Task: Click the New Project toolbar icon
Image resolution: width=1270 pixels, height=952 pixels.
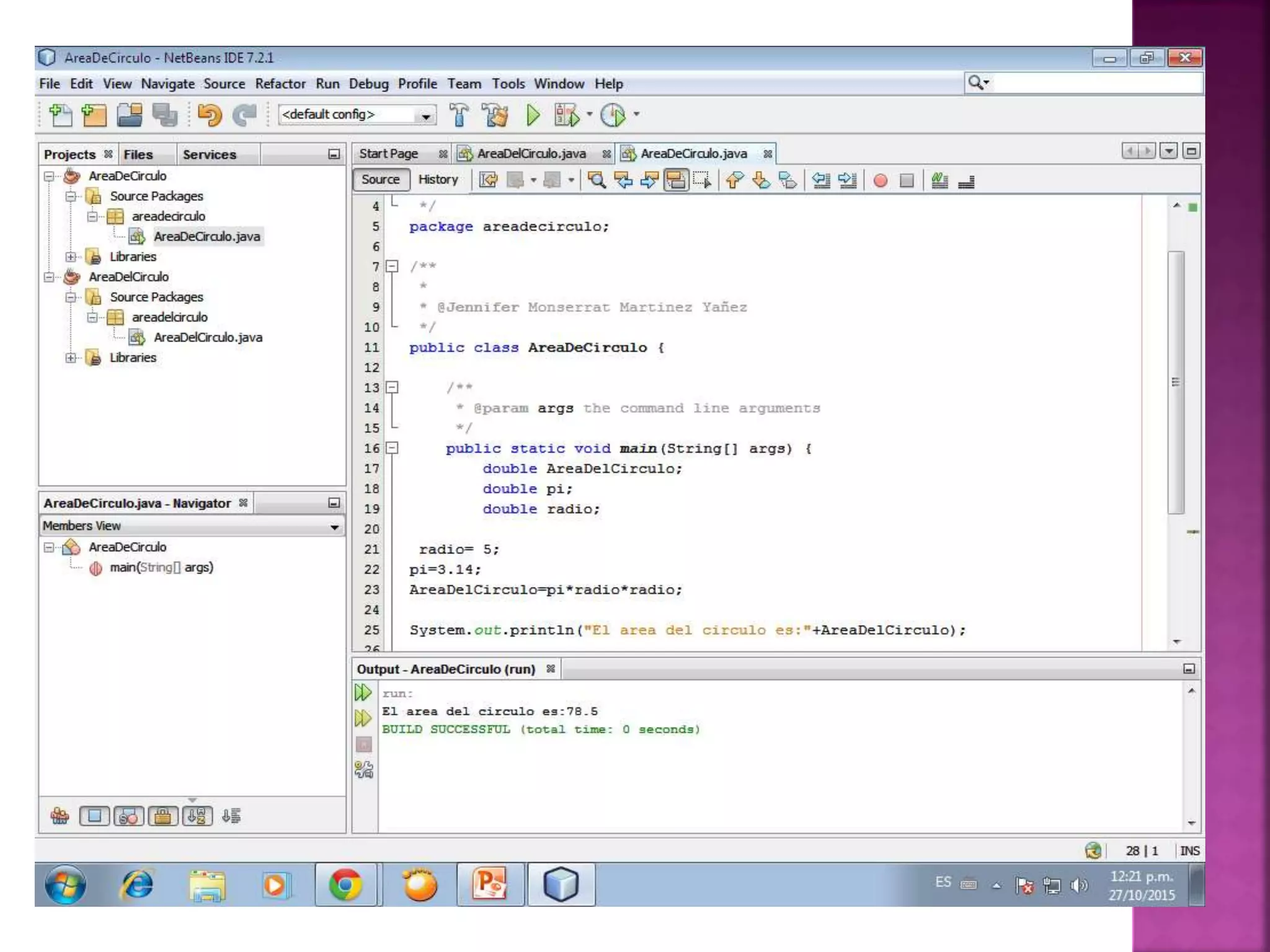Action: tap(94, 115)
